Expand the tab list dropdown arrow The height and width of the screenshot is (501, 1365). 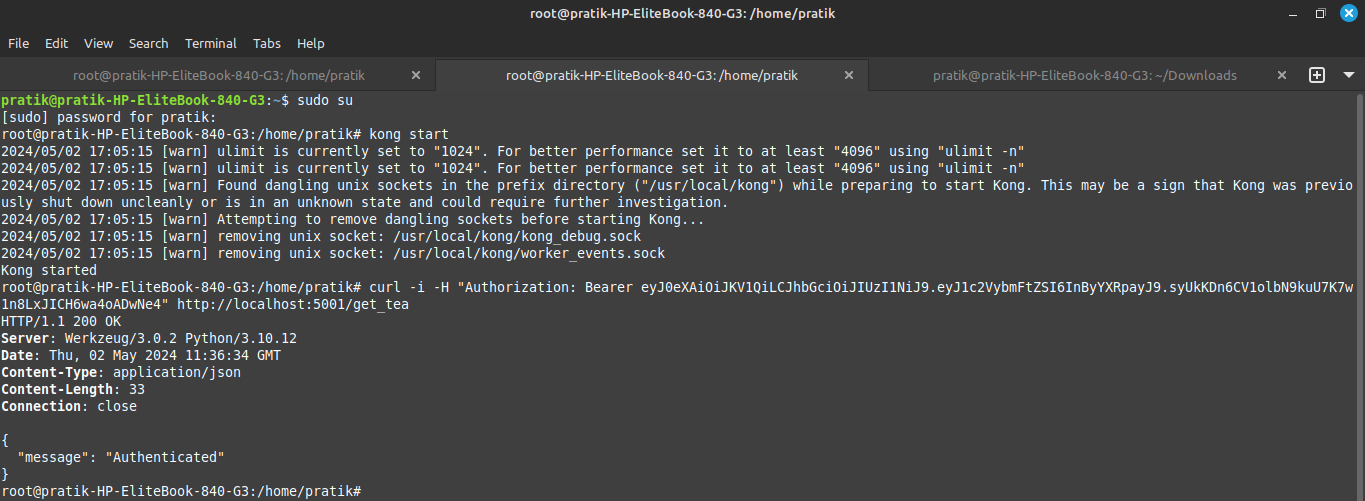click(1347, 75)
